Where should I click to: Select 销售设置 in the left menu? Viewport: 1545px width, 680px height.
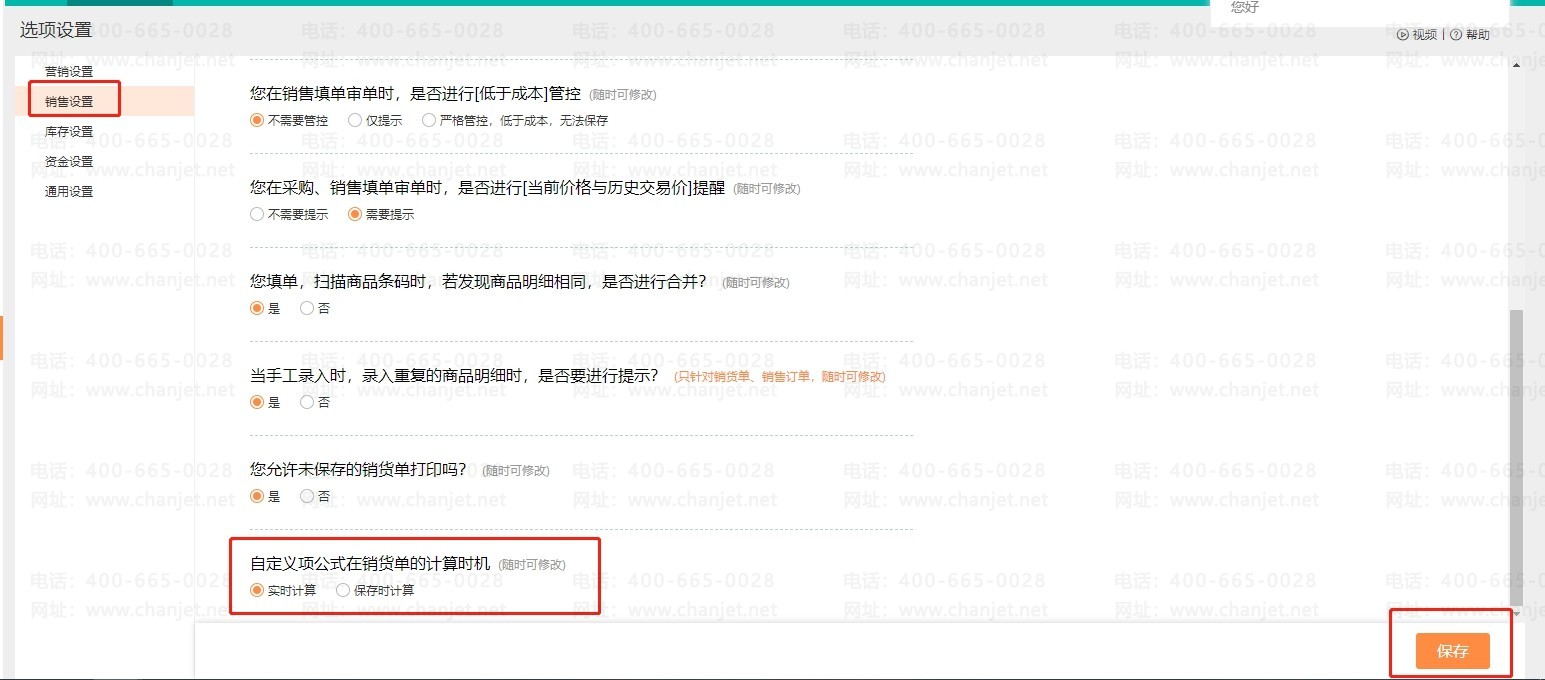tap(69, 102)
